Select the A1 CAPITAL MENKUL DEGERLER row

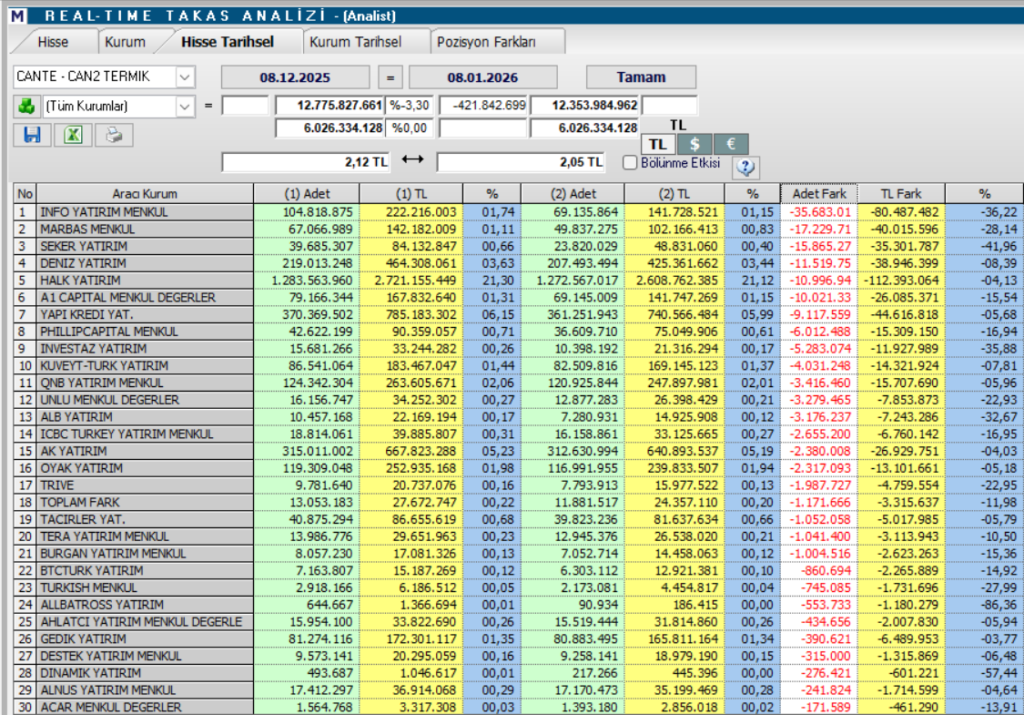tap(519, 297)
